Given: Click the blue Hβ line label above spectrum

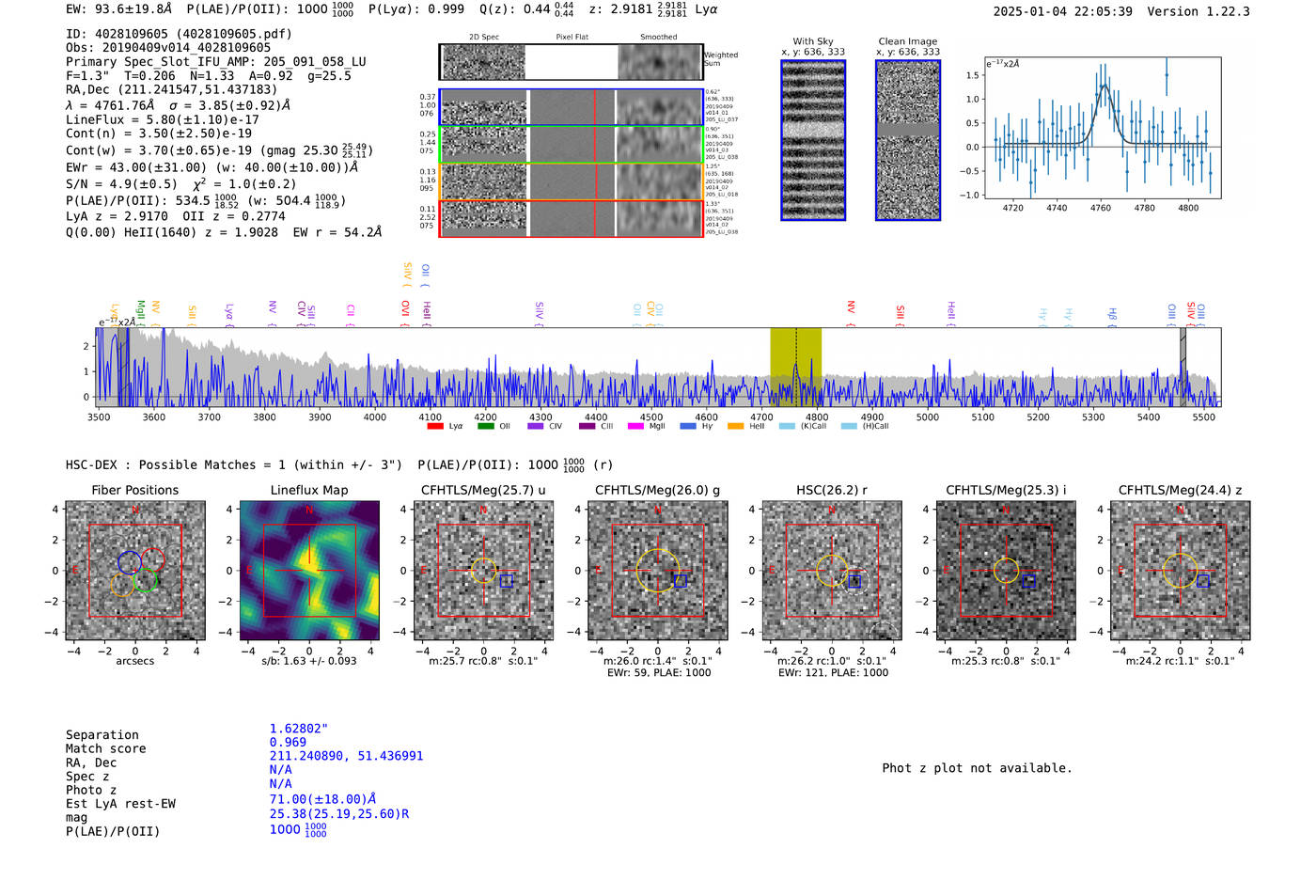Looking at the screenshot, I should [1112, 315].
